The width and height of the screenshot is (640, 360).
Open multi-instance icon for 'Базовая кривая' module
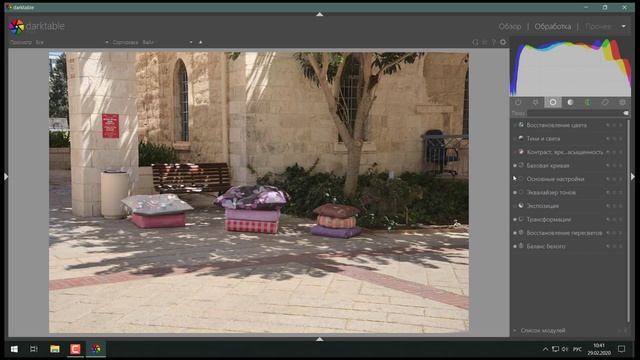pyautogui.click(x=608, y=166)
